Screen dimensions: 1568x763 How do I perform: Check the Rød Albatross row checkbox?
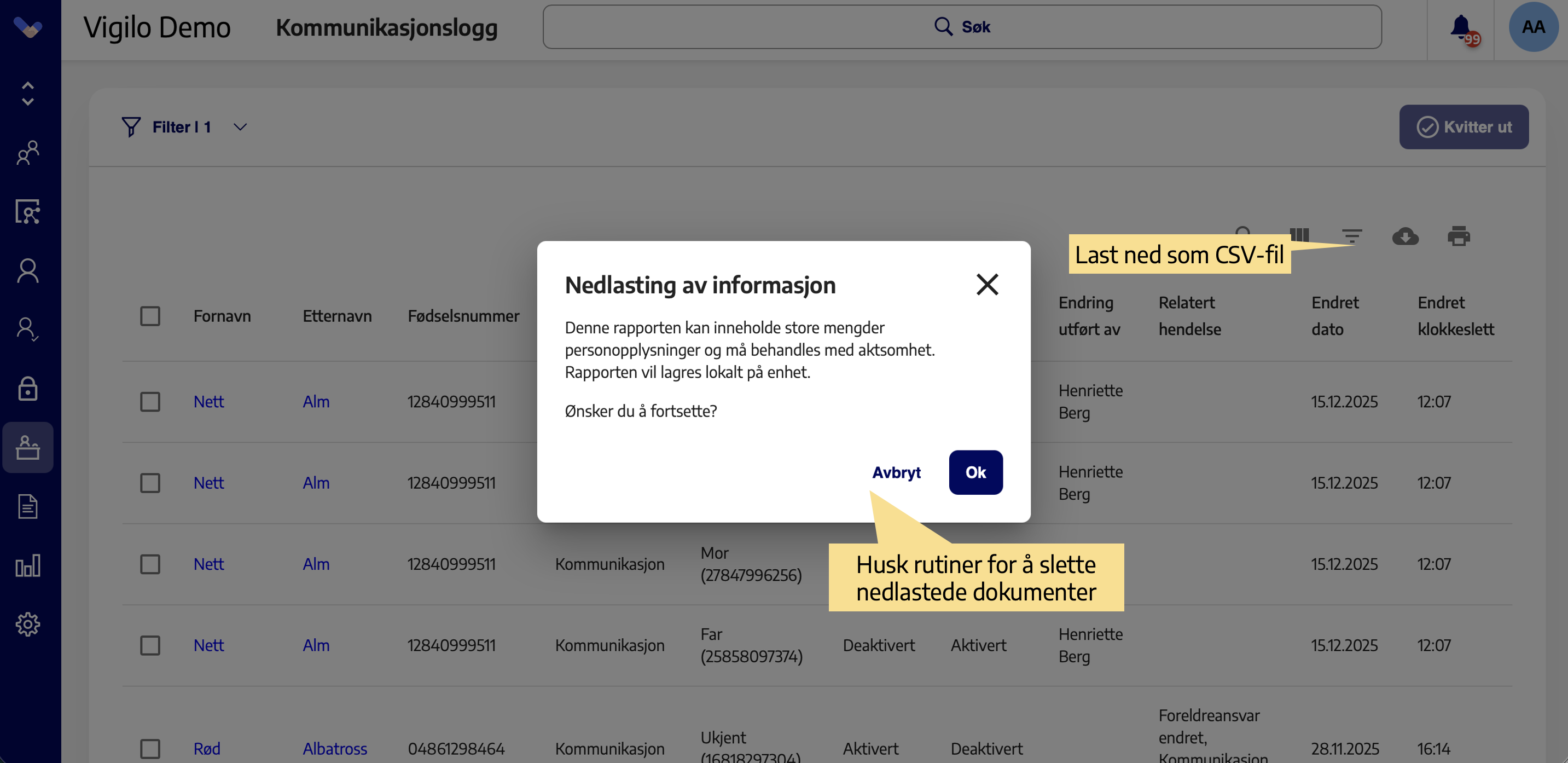(150, 749)
